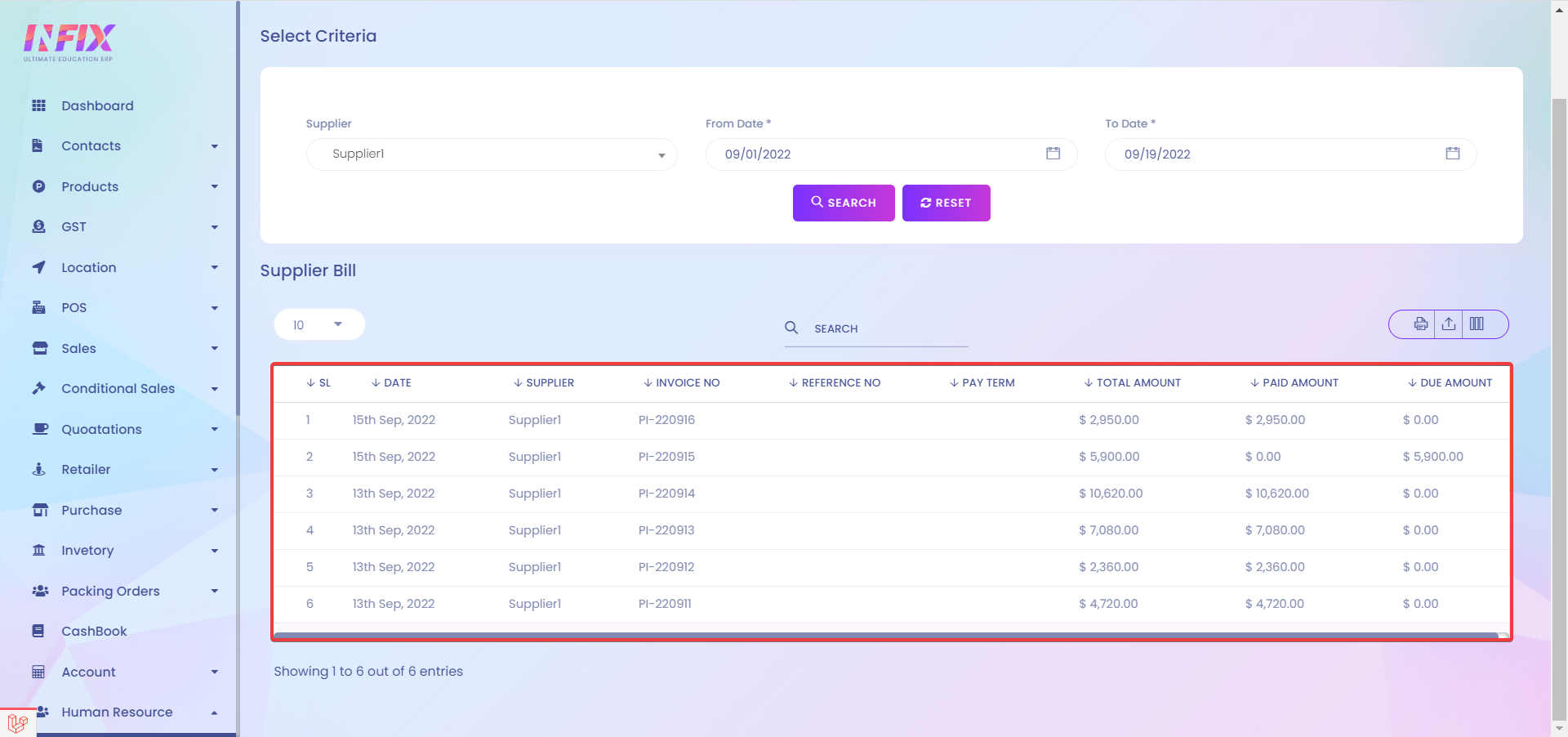Click the Laravel debug icon at bottom-left
Viewport: 1568px width, 737px height.
(18, 723)
